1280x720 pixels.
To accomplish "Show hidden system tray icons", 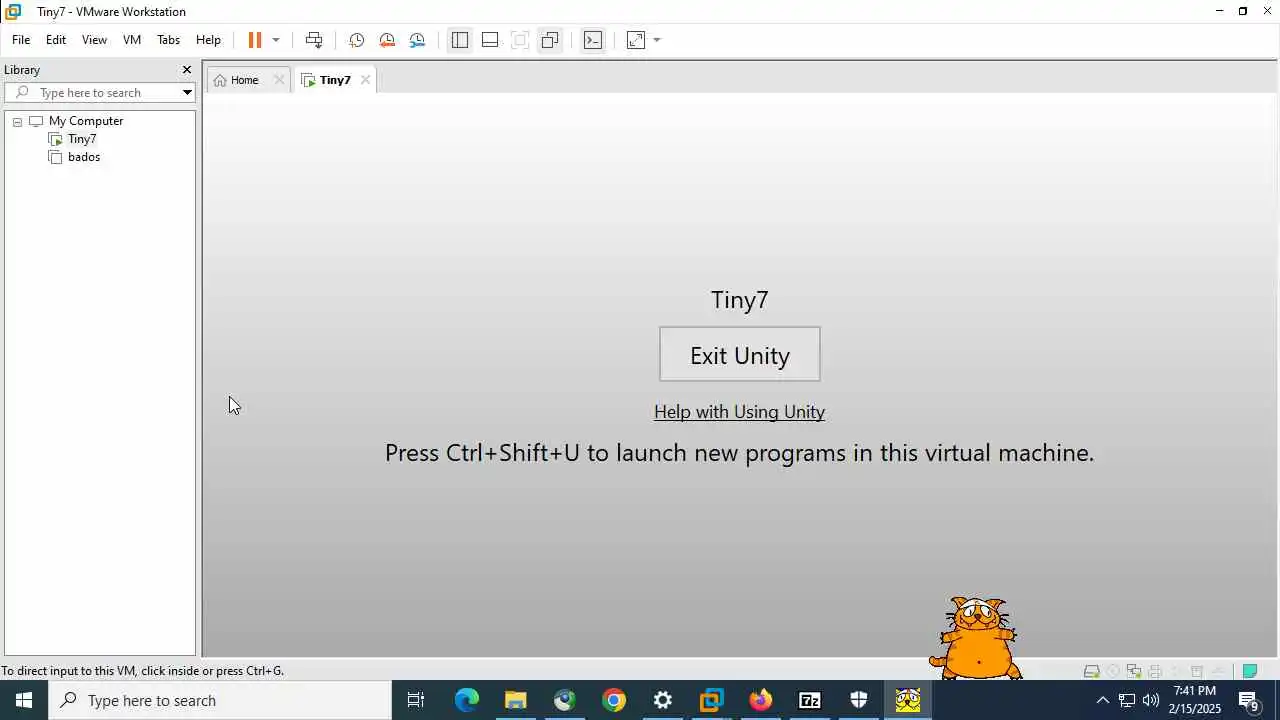I will pyautogui.click(x=1102, y=700).
